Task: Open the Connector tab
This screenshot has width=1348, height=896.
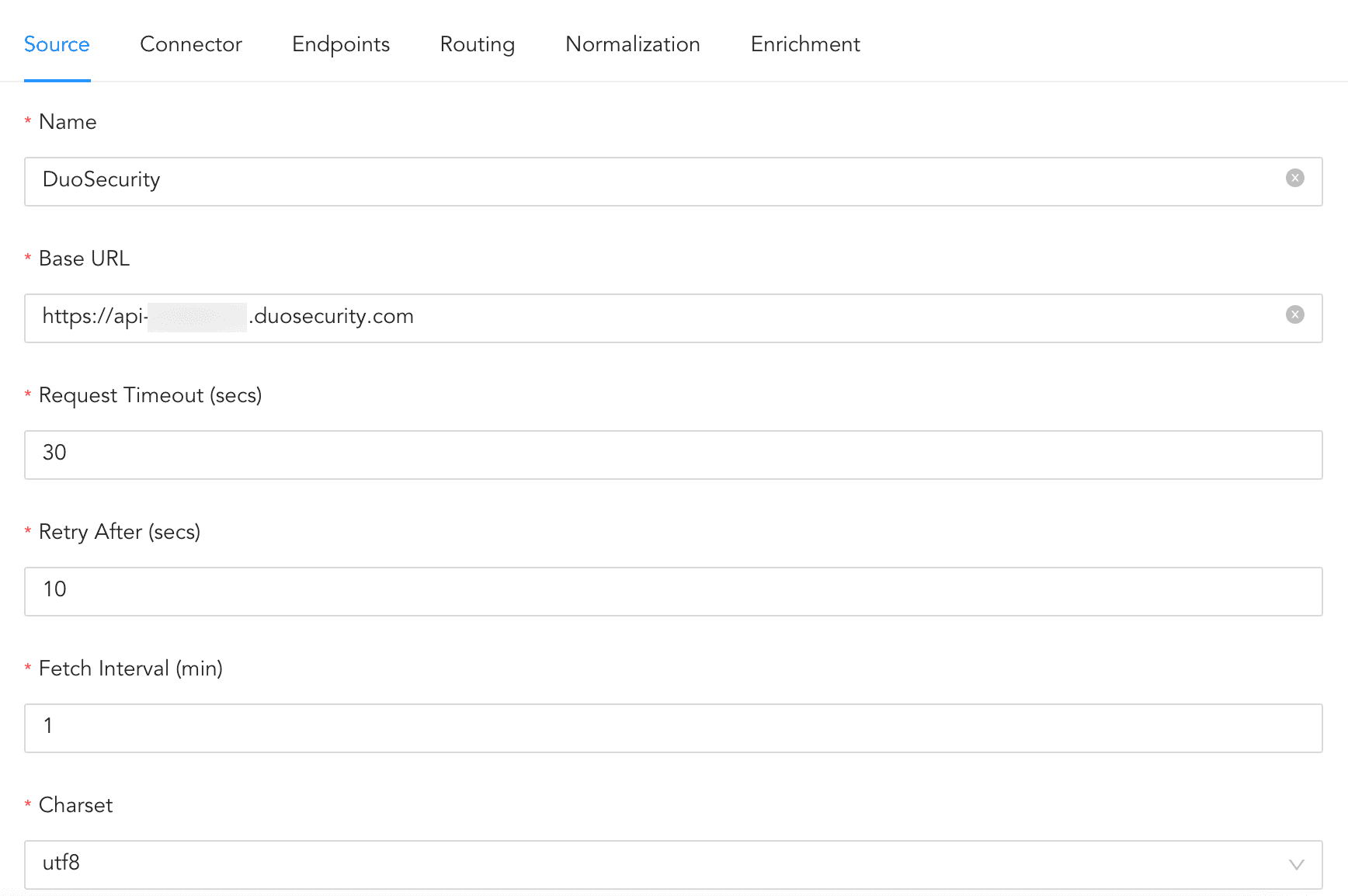Action: point(191,44)
